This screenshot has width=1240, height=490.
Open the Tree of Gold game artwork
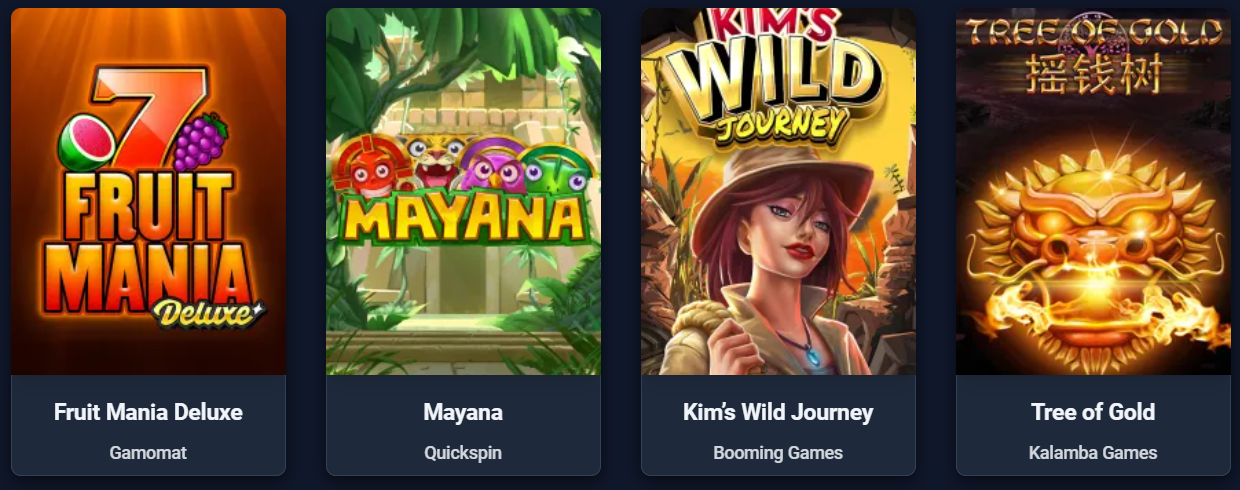pyautogui.click(x=1093, y=192)
